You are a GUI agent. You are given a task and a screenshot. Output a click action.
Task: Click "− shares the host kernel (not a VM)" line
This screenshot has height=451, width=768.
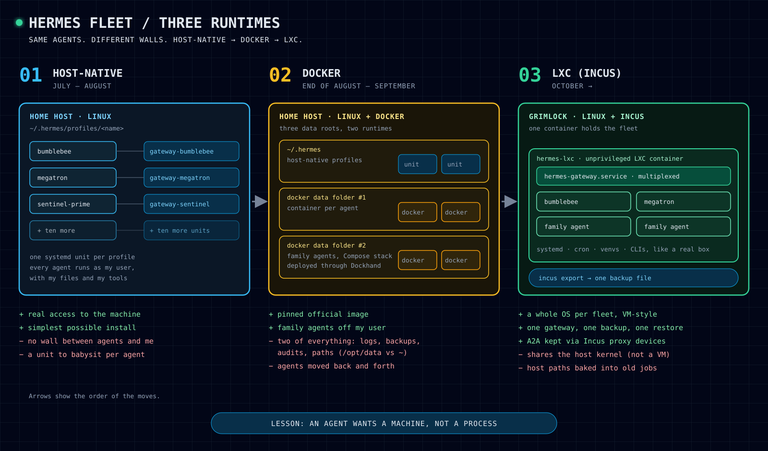[594, 355]
